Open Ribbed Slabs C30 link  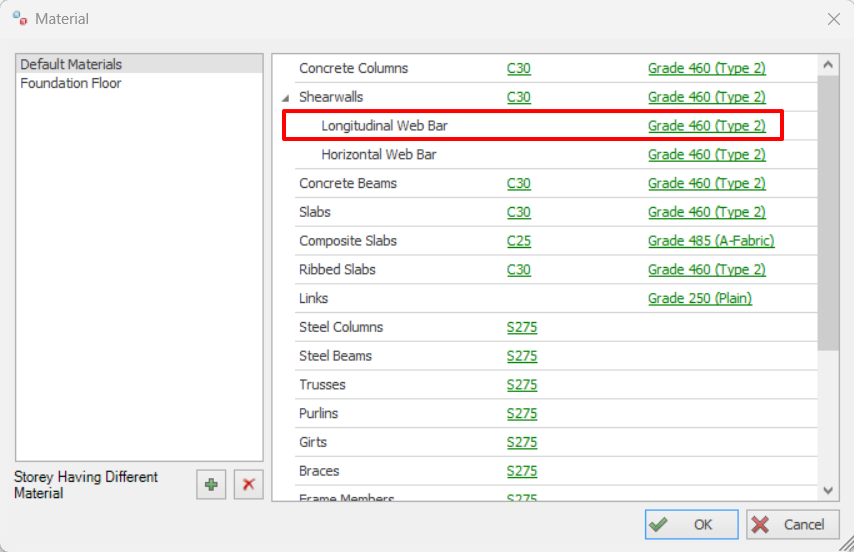[518, 271]
